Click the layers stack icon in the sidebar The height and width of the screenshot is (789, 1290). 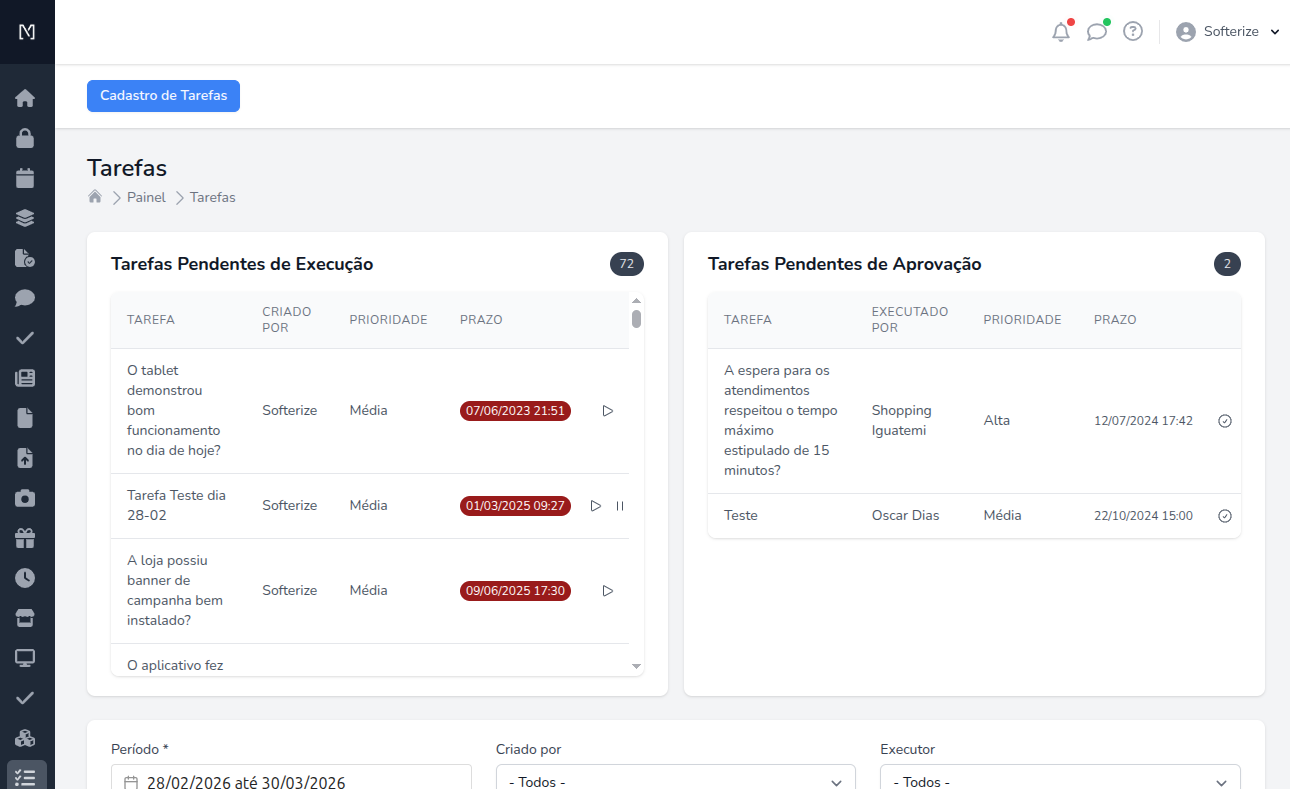pos(27,217)
